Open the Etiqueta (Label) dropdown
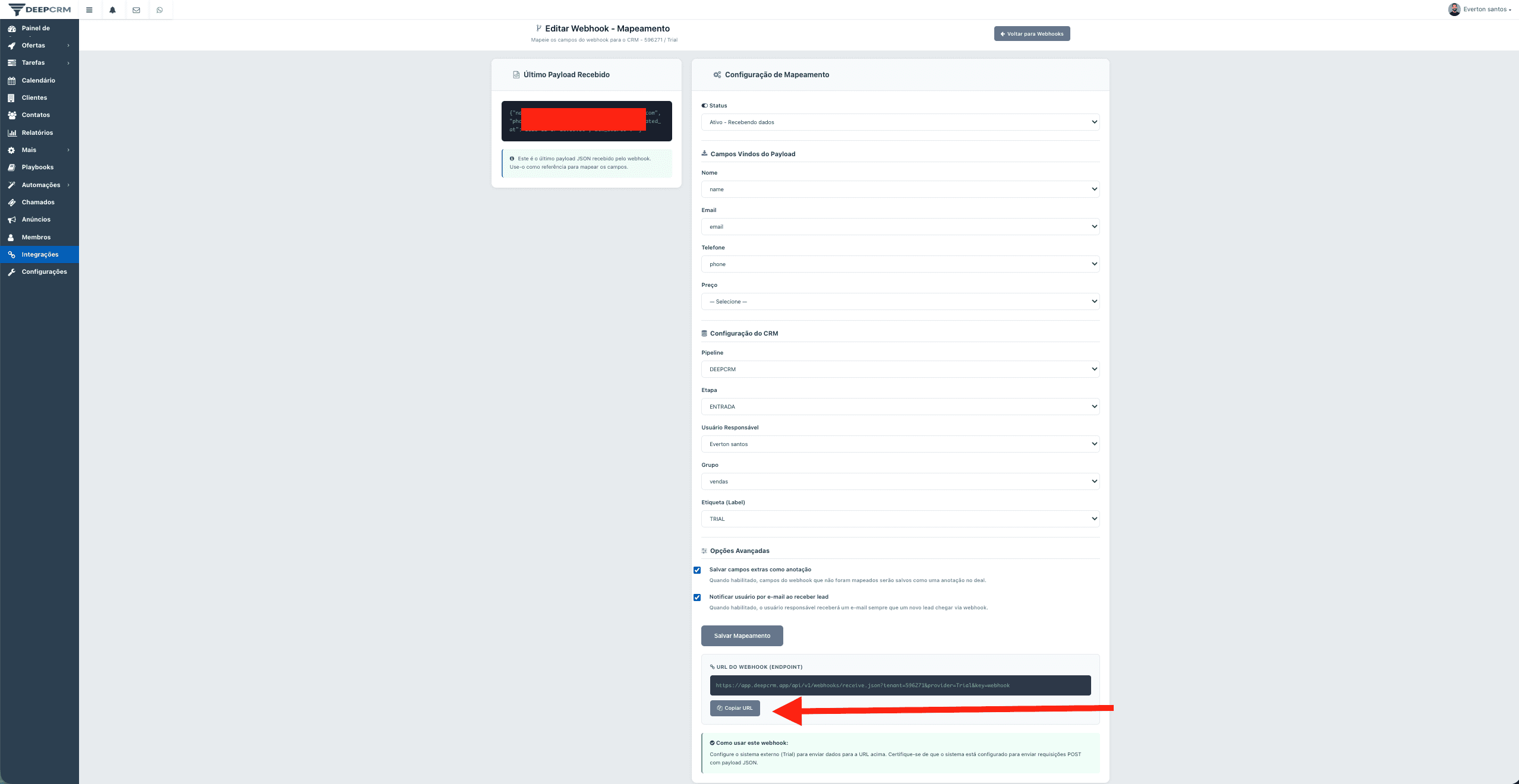1519x784 pixels. (899, 519)
